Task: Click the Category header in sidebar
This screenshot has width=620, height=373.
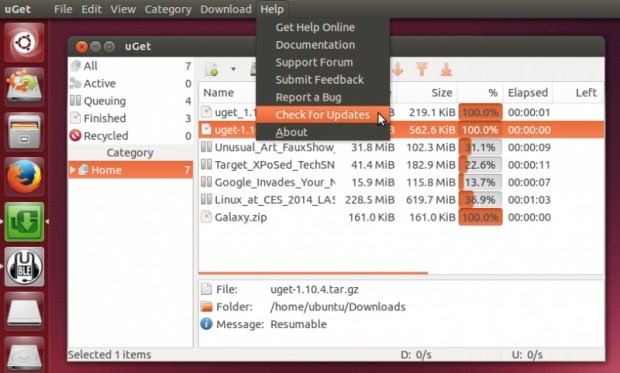Action: pos(130,153)
